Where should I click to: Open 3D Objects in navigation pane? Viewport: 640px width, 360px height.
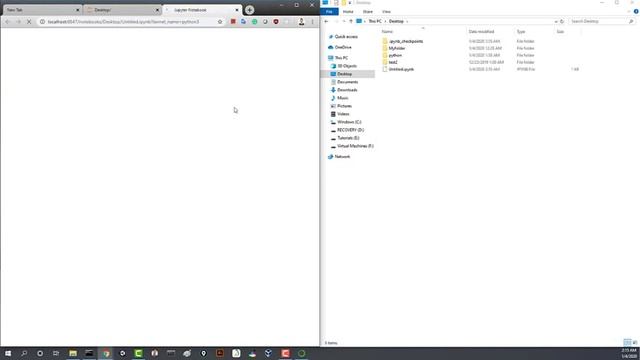click(x=347, y=66)
